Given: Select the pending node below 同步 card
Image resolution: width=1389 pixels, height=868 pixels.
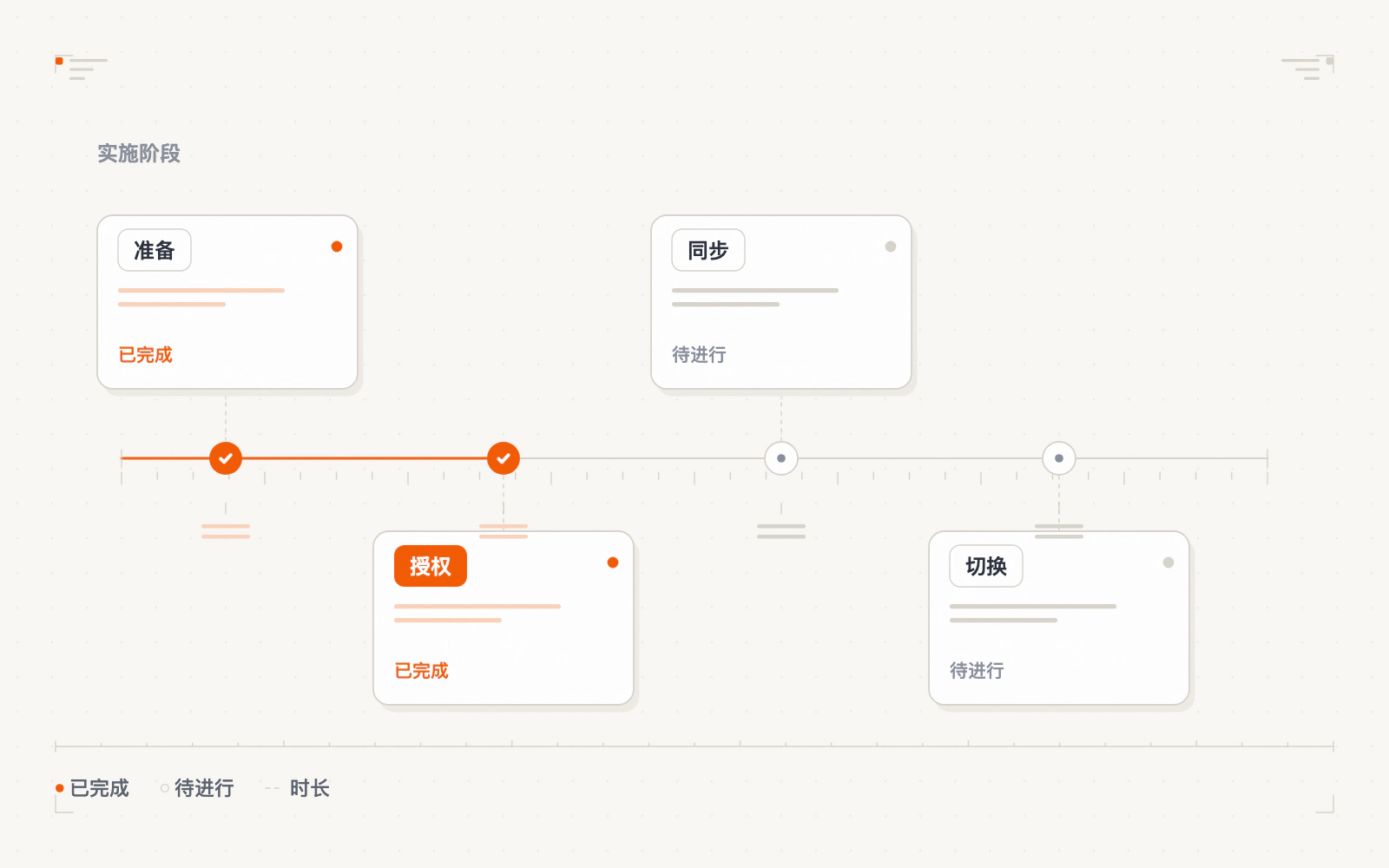Looking at the screenshot, I should coord(781,458).
